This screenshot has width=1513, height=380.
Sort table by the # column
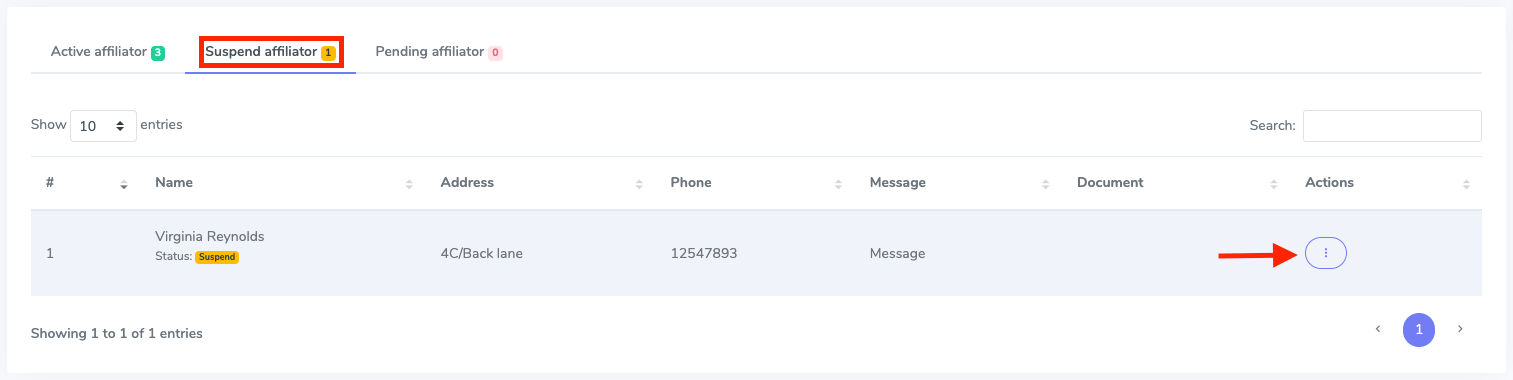tap(124, 184)
